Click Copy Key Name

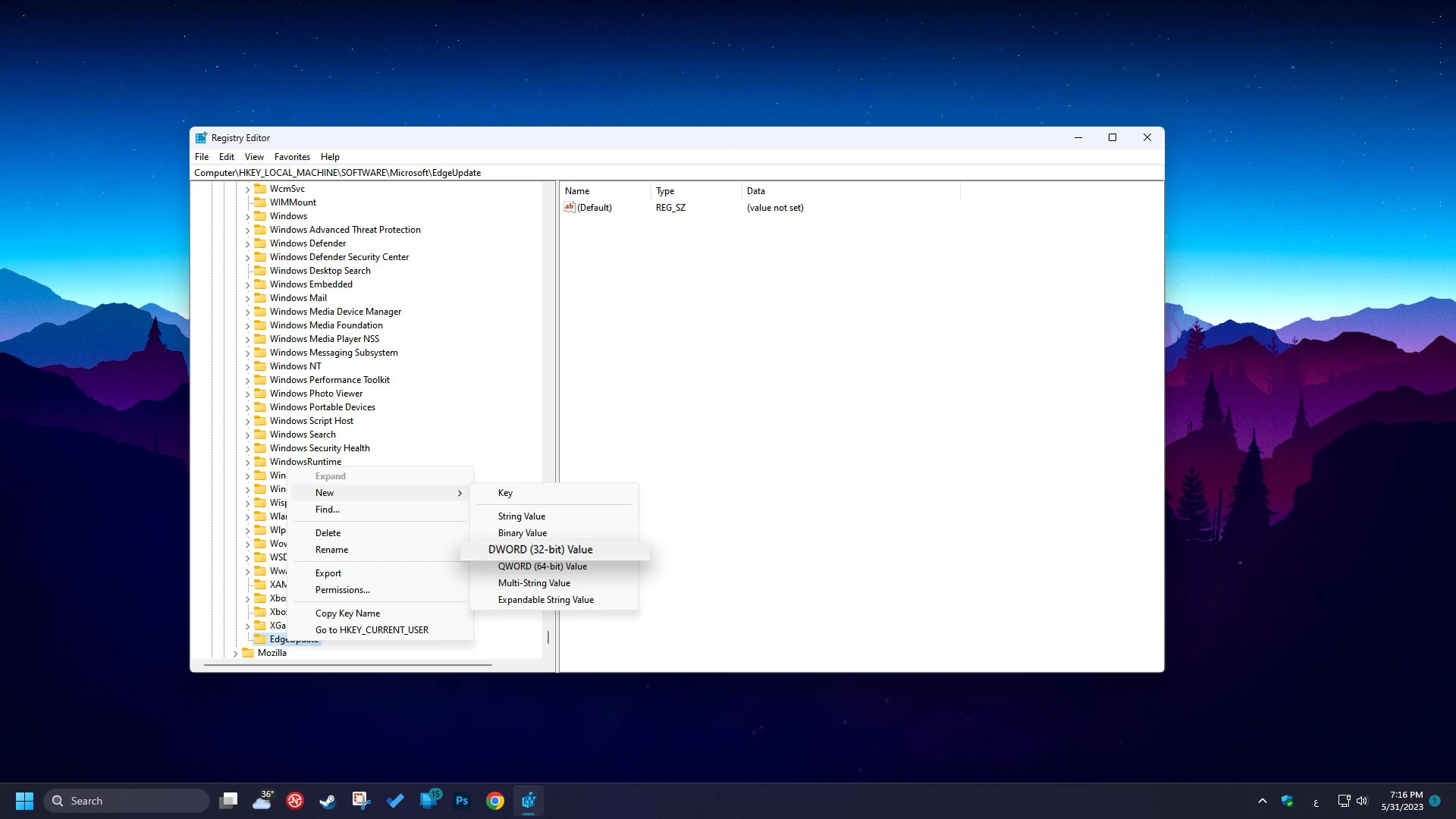381,613
